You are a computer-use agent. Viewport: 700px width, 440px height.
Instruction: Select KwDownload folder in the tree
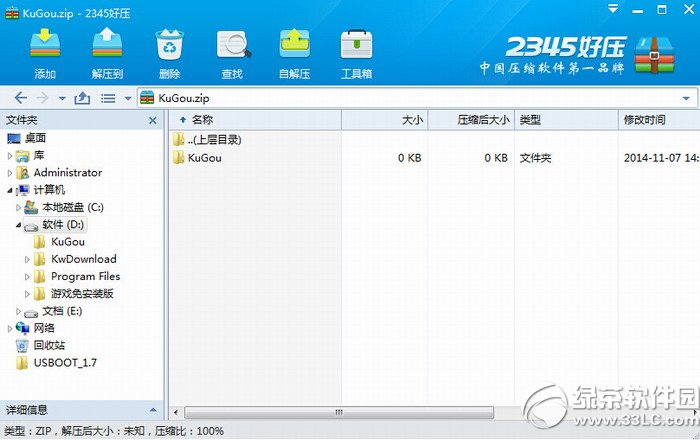[x=75, y=259]
